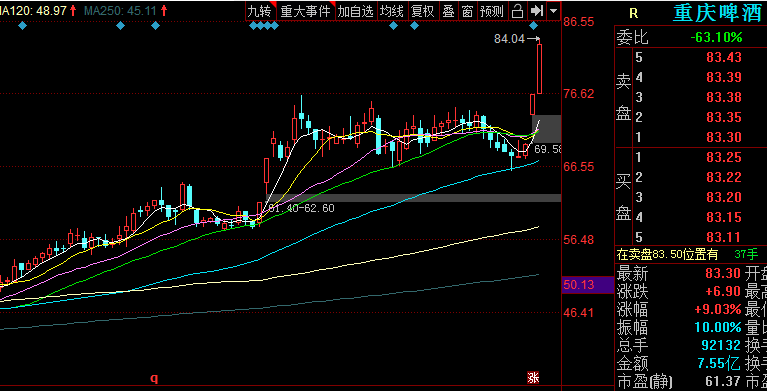Click the 76.62 price axis label
The image size is (767, 391).
[579, 93]
